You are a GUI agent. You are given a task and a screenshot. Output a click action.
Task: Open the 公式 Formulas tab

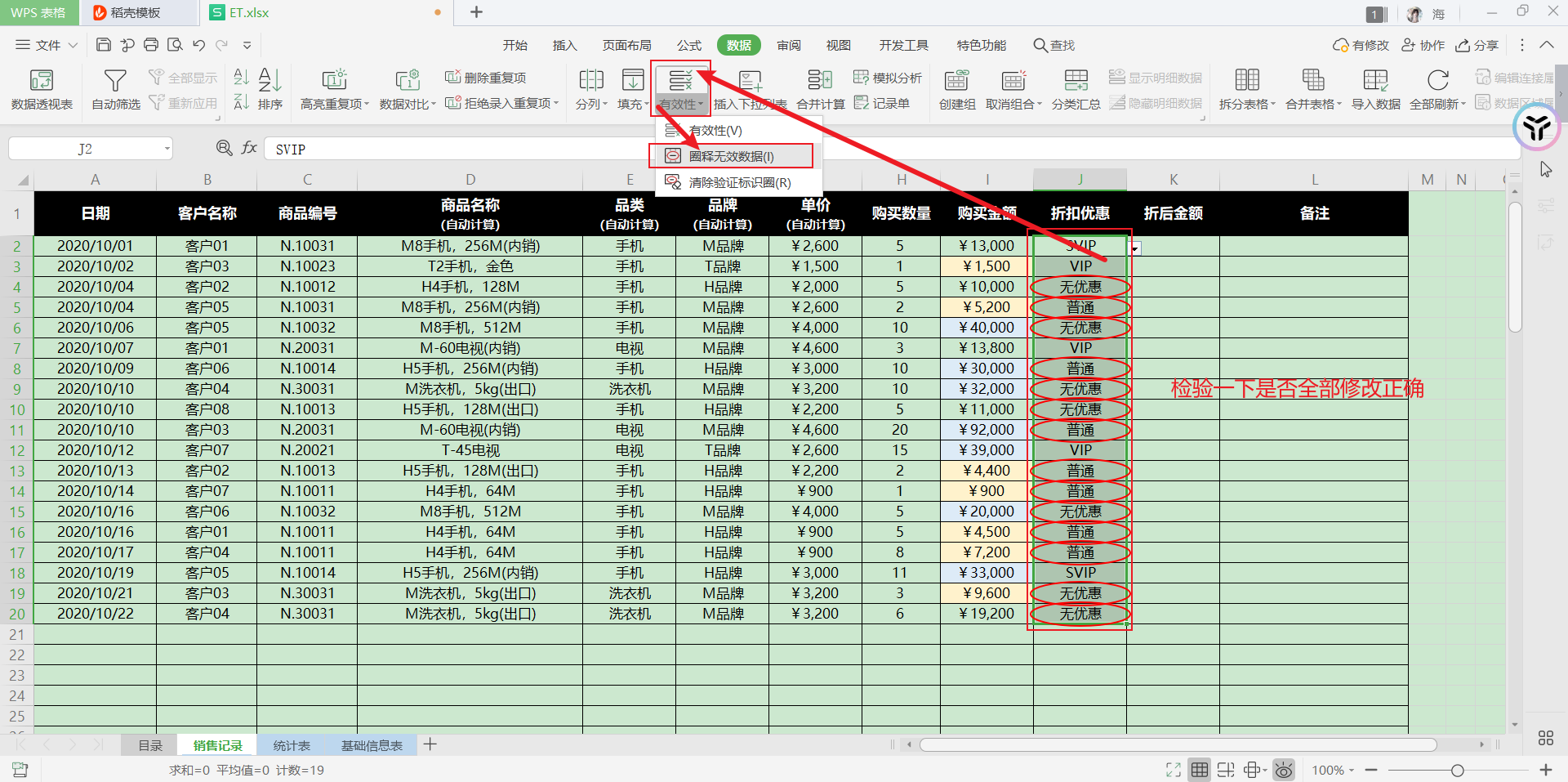[688, 45]
